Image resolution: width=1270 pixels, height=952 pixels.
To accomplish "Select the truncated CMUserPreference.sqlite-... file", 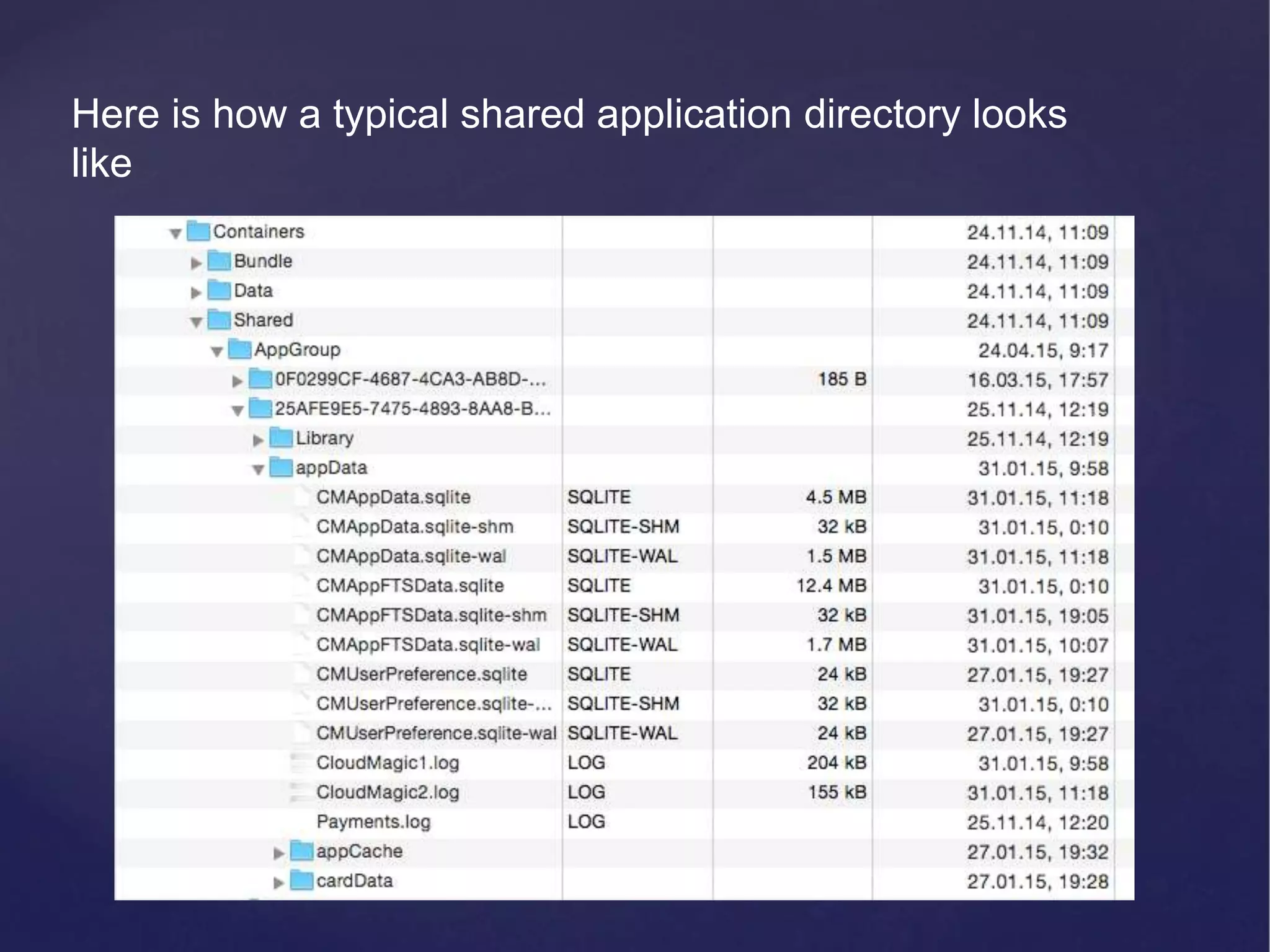I will click(434, 704).
